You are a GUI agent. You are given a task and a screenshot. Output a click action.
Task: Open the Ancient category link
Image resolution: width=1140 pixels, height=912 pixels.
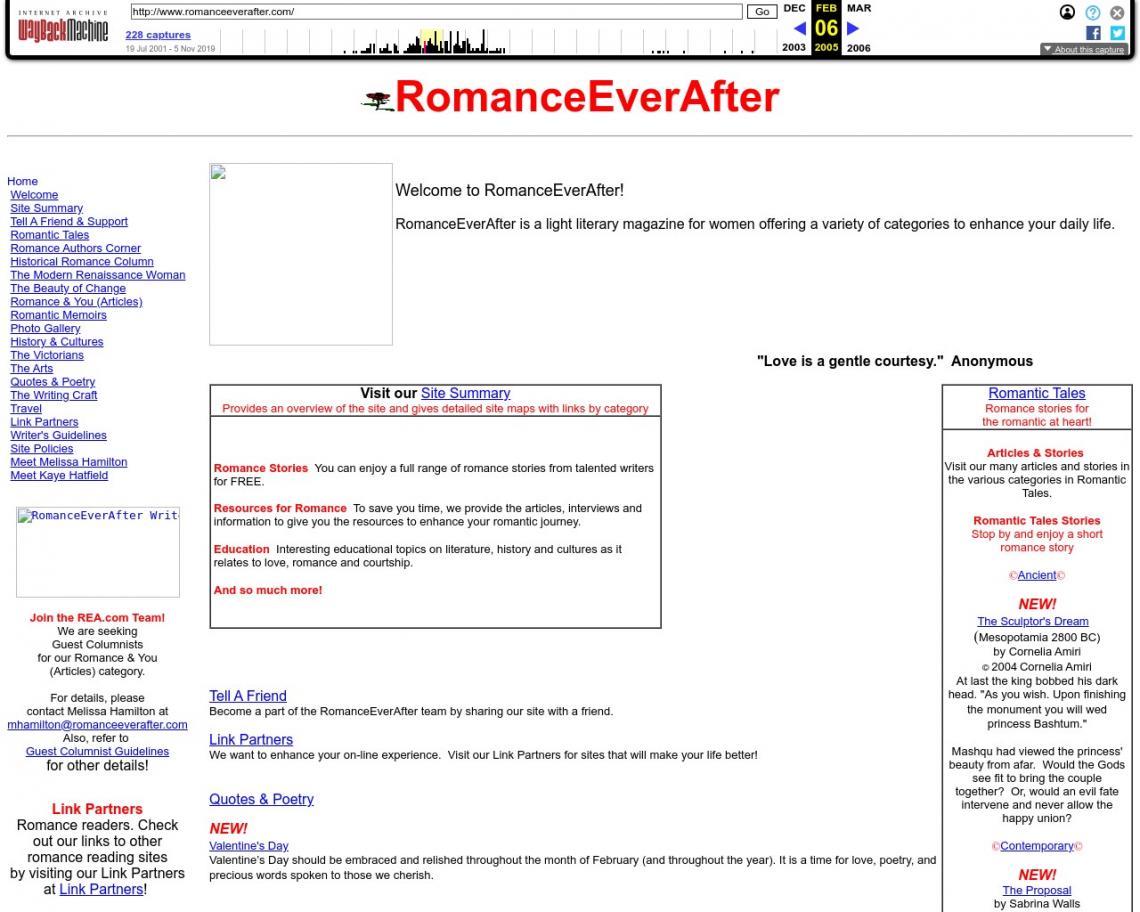click(x=1037, y=575)
